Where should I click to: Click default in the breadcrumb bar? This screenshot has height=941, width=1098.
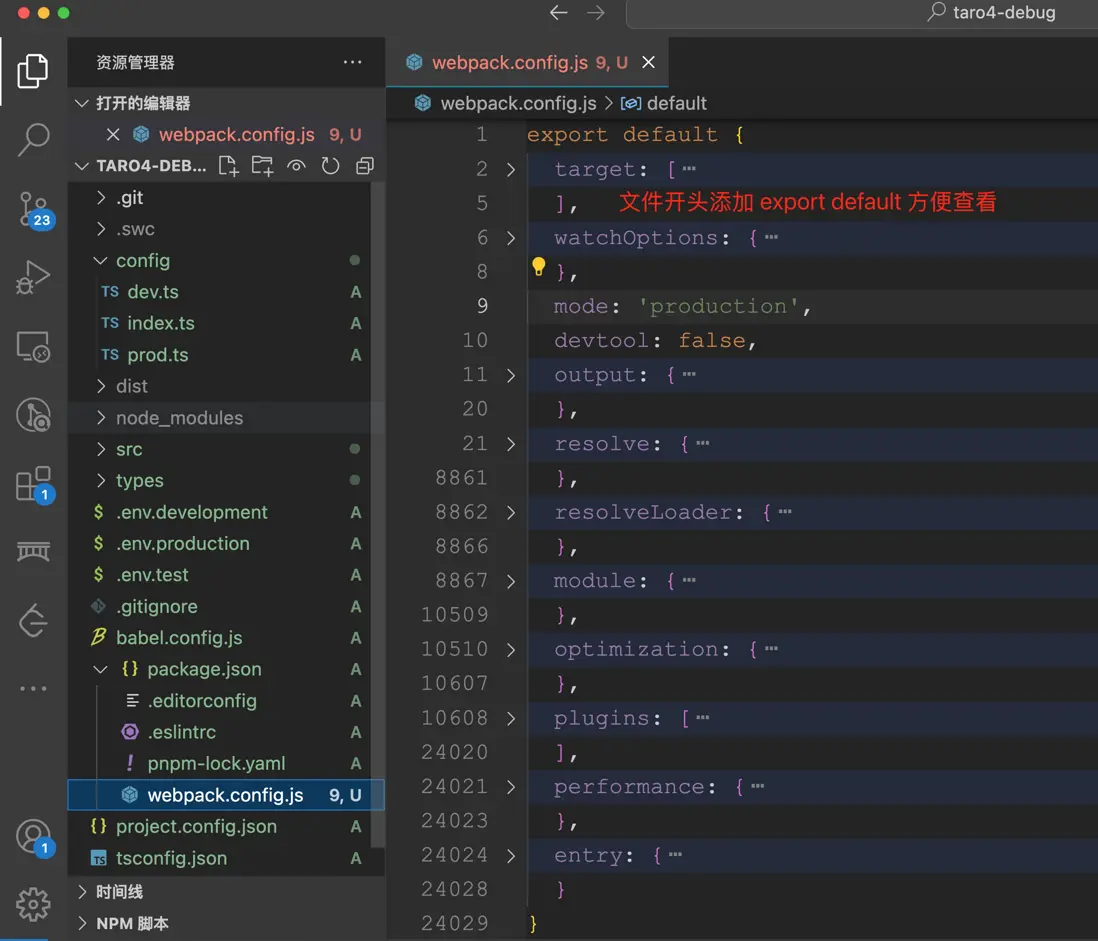click(x=676, y=102)
